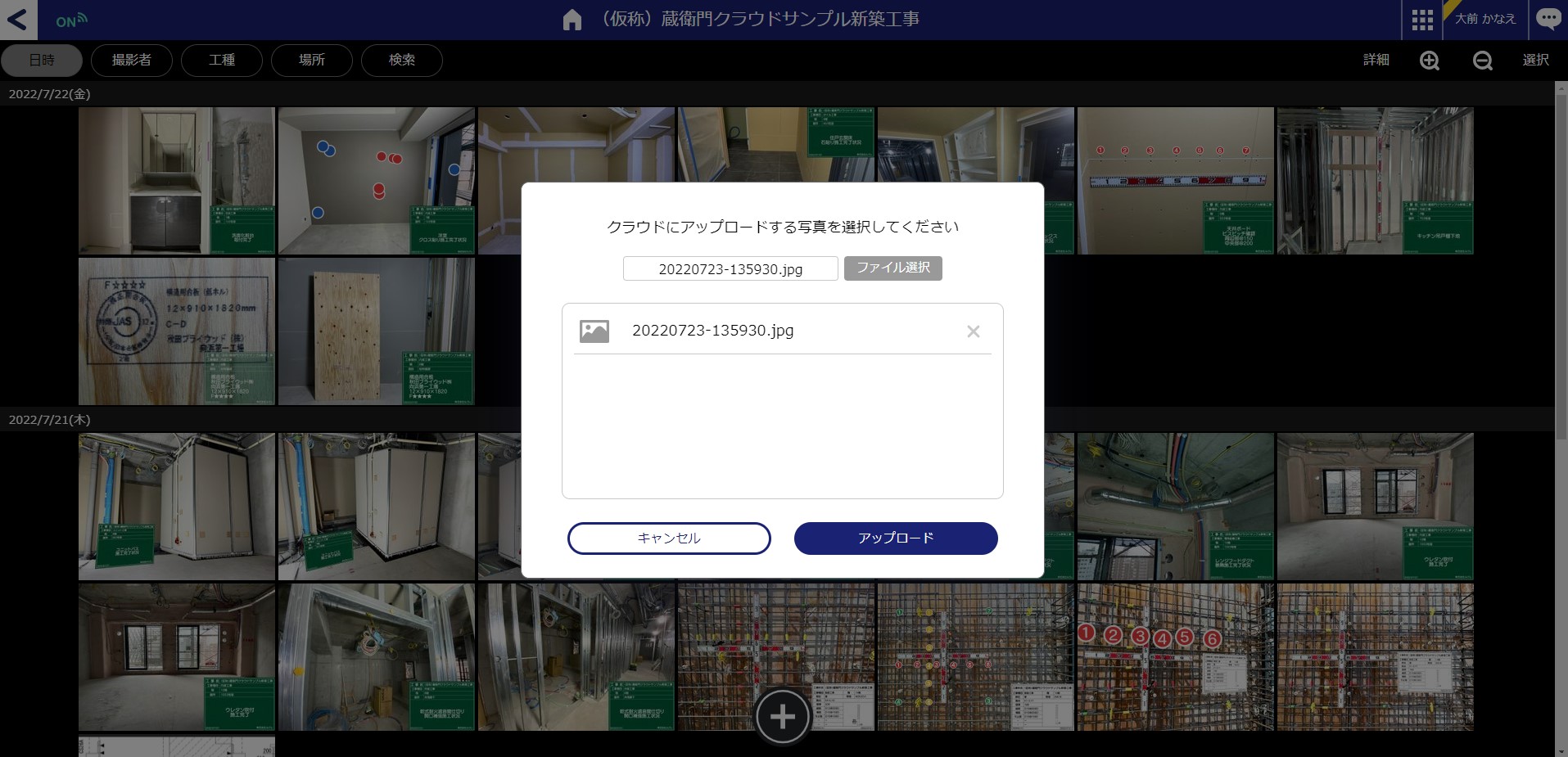1568x757 pixels.
Task: Open the measuring ruler with numbered markers thumbnail
Action: click(1176, 181)
